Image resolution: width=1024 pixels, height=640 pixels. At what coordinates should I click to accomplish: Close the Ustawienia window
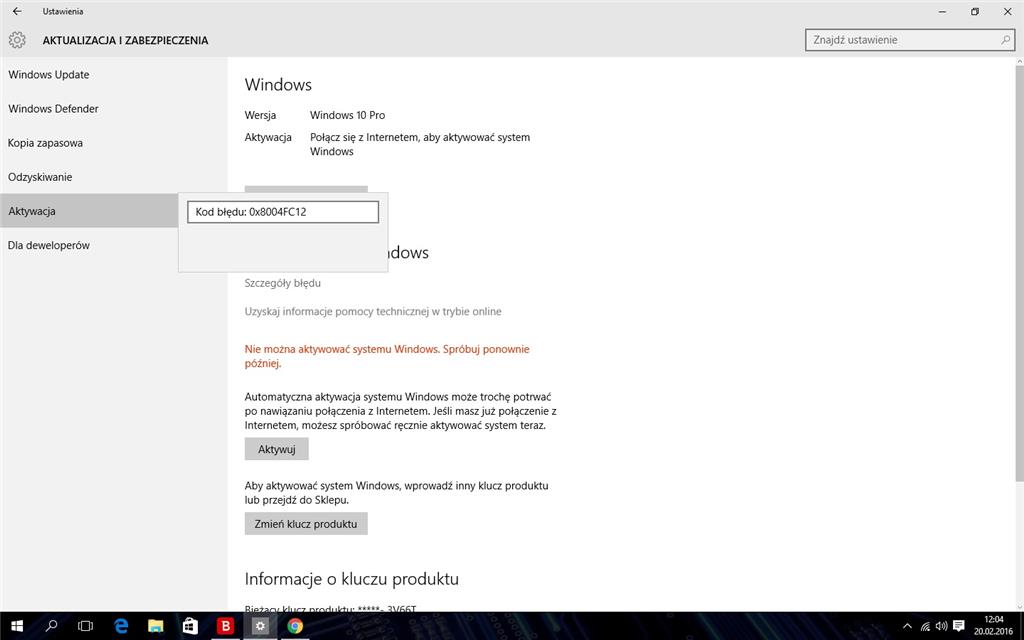pos(1007,12)
